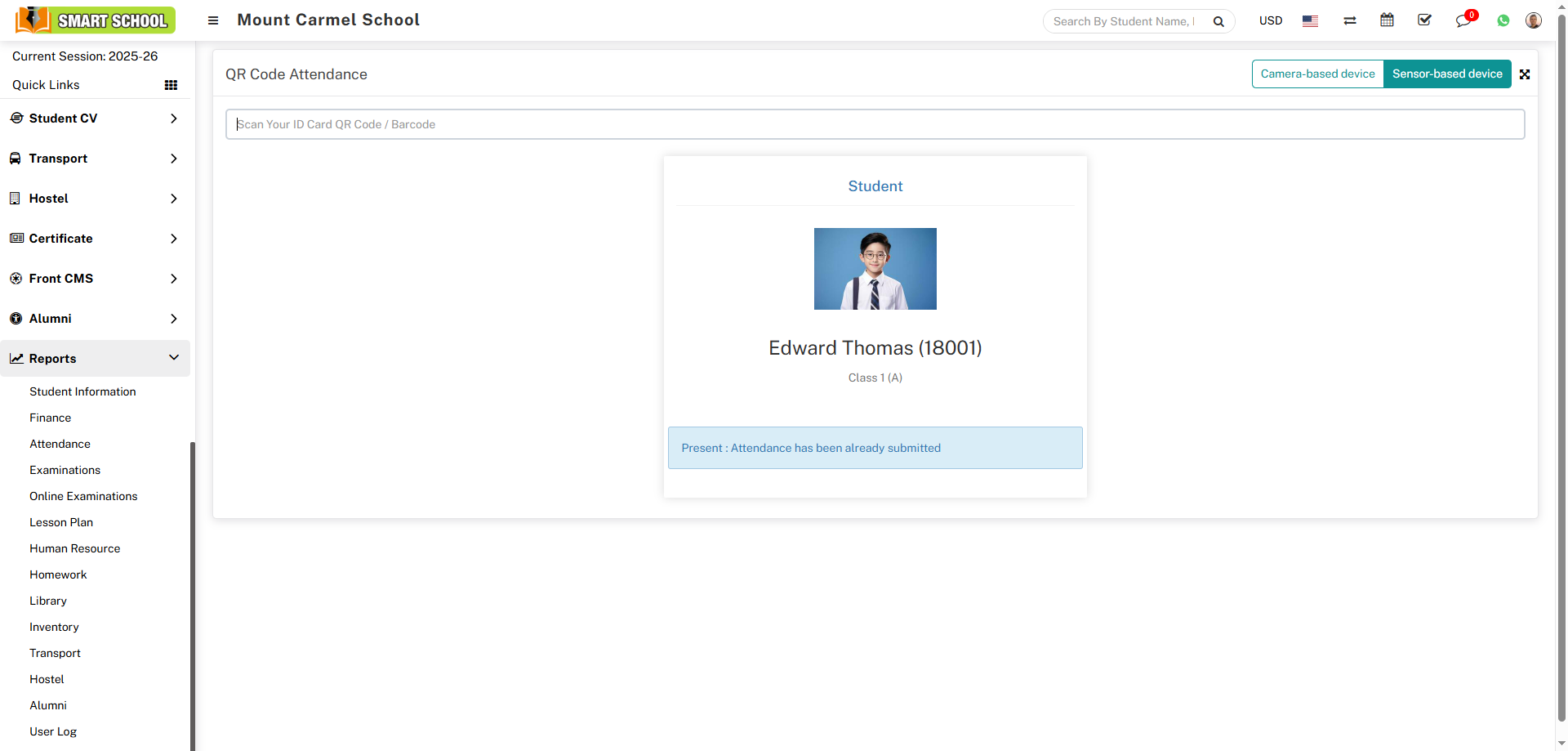Open Homework reports
Viewport: 1568px width, 751px height.
click(x=58, y=574)
